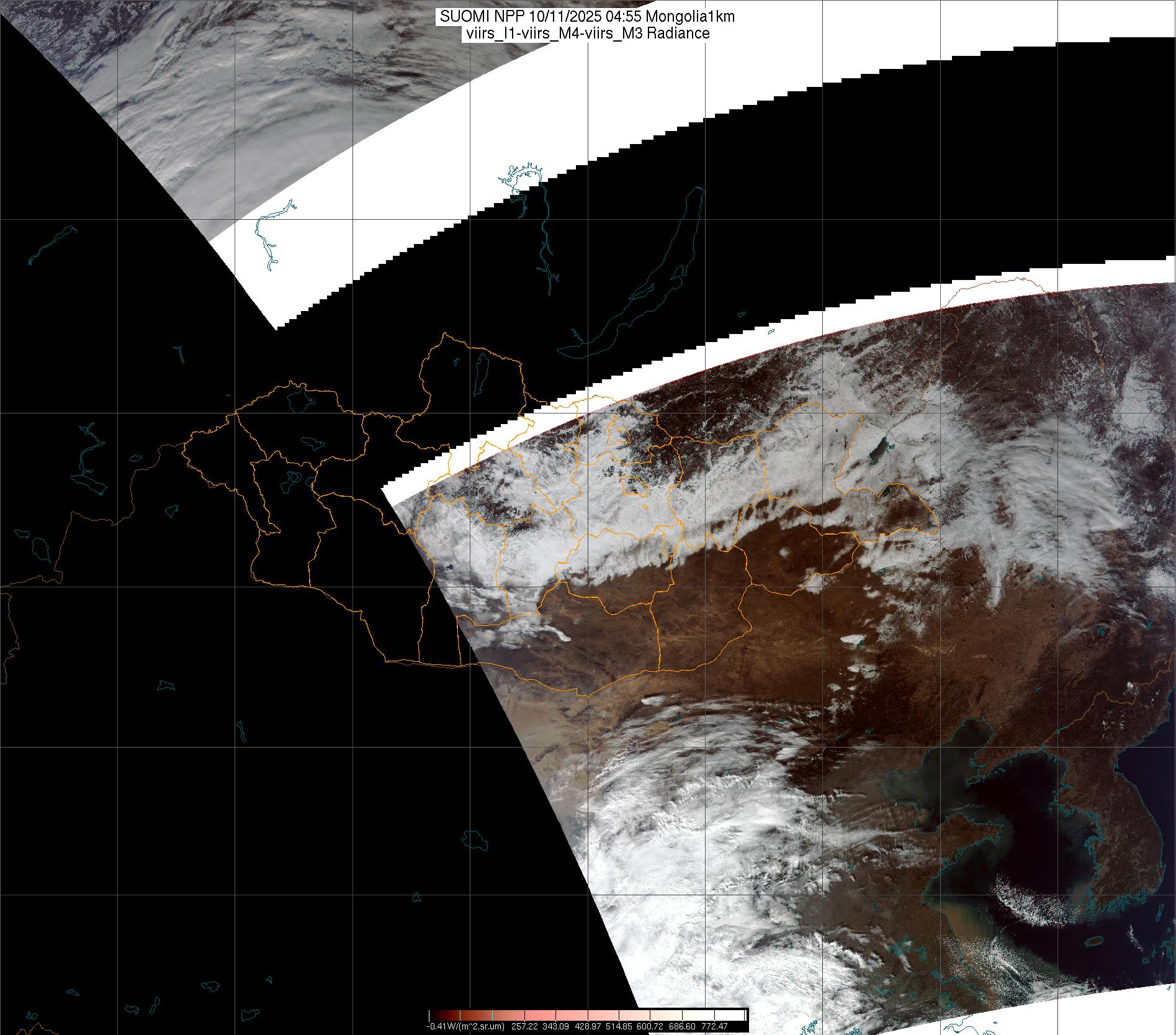Point at the 600.72 colorbar value
Image resolution: width=1176 pixels, height=1035 pixels.
649,1026
